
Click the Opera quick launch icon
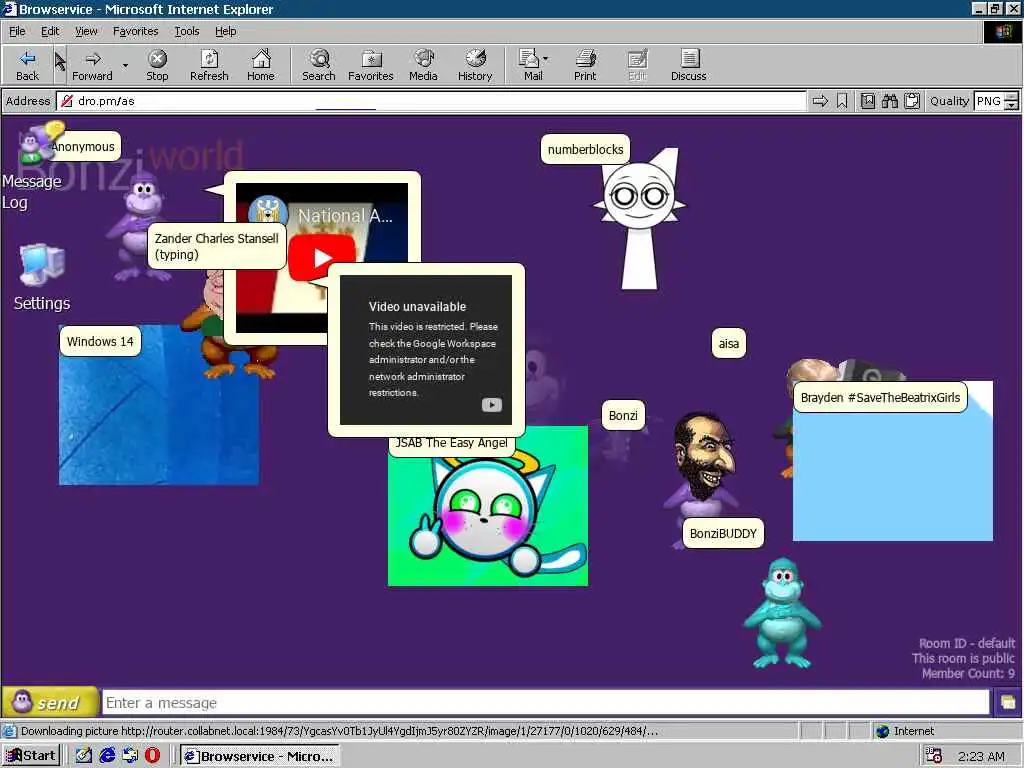coord(152,756)
